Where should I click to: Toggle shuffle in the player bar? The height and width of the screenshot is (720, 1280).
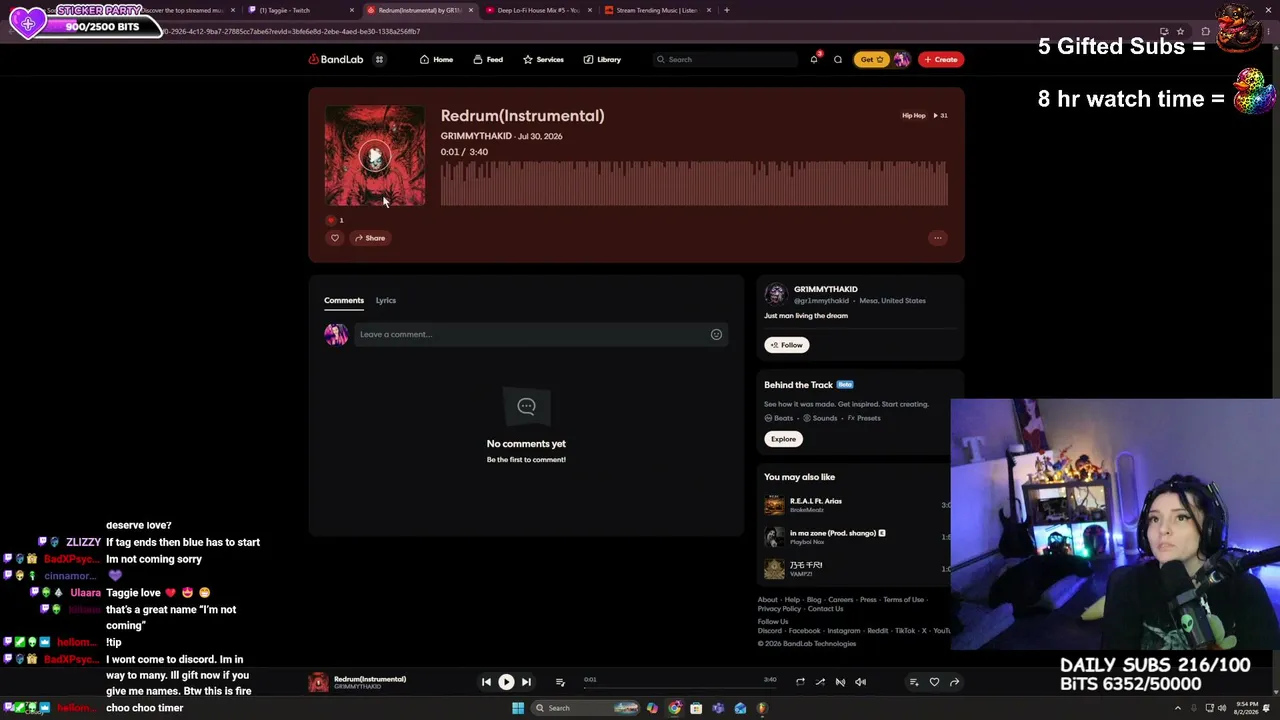(x=820, y=682)
